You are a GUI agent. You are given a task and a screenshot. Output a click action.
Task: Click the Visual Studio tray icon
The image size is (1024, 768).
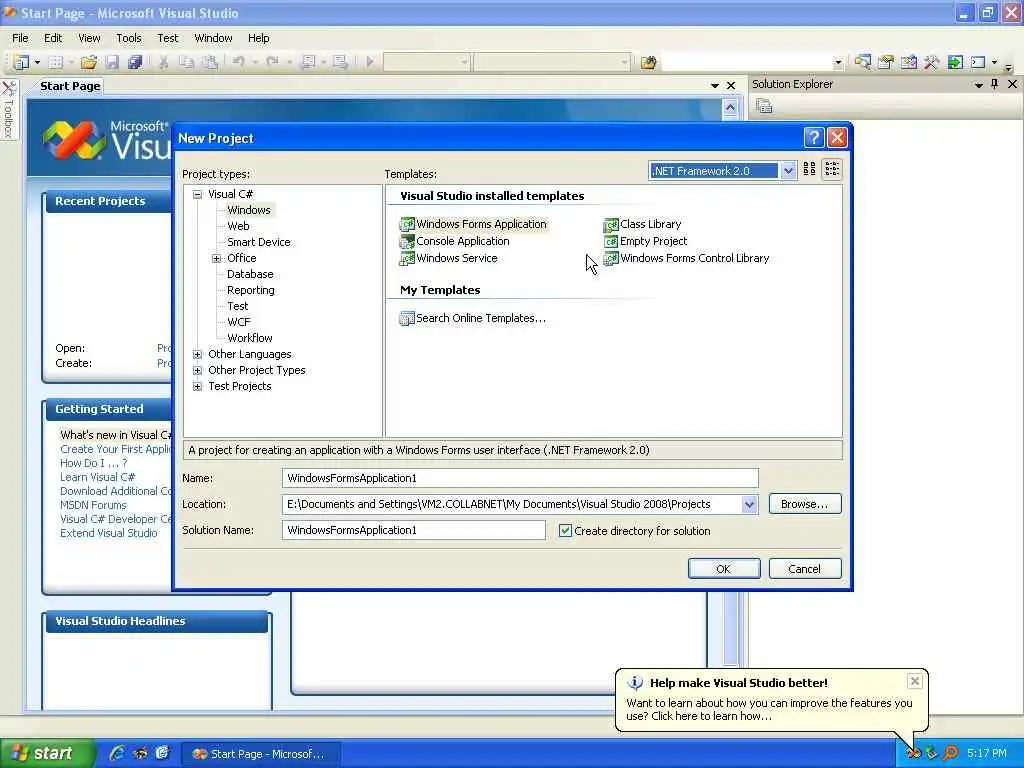[913, 753]
